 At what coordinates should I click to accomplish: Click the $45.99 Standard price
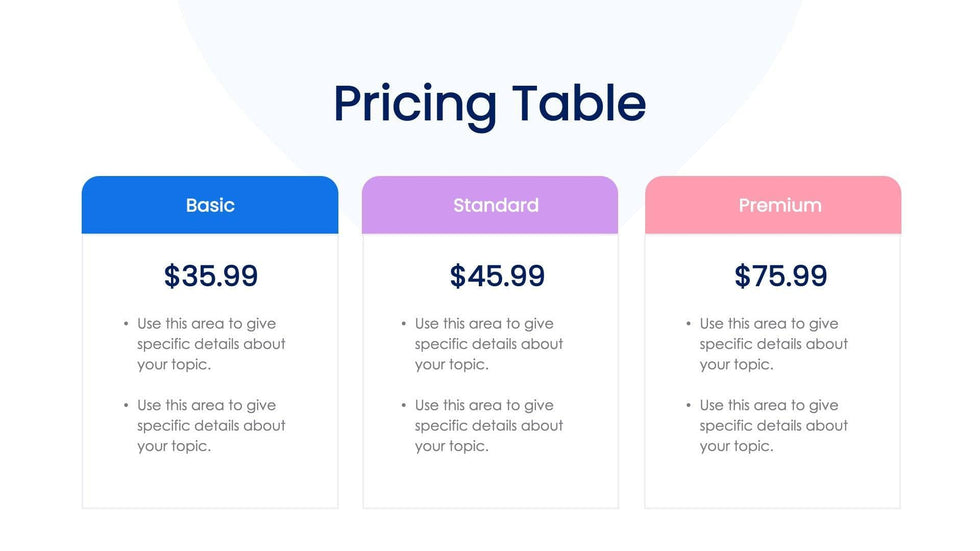[497, 276]
